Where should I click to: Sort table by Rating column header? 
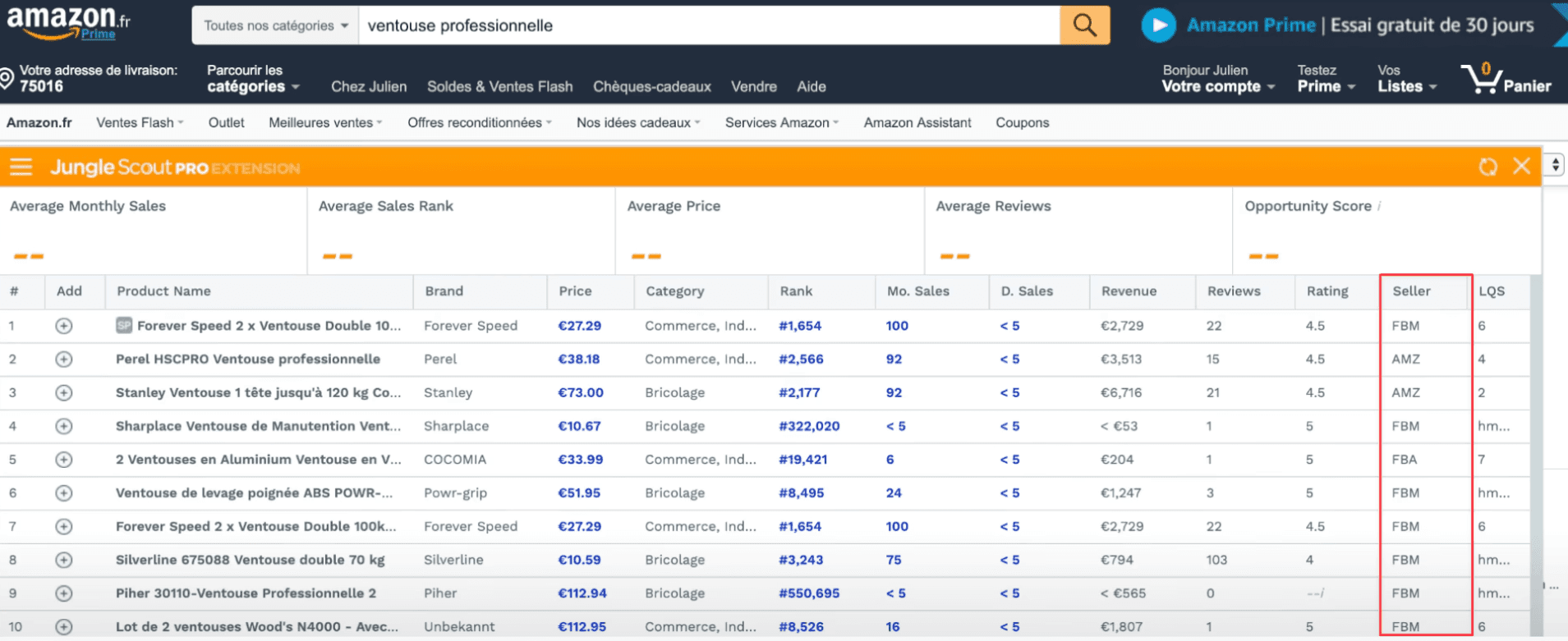(1327, 291)
